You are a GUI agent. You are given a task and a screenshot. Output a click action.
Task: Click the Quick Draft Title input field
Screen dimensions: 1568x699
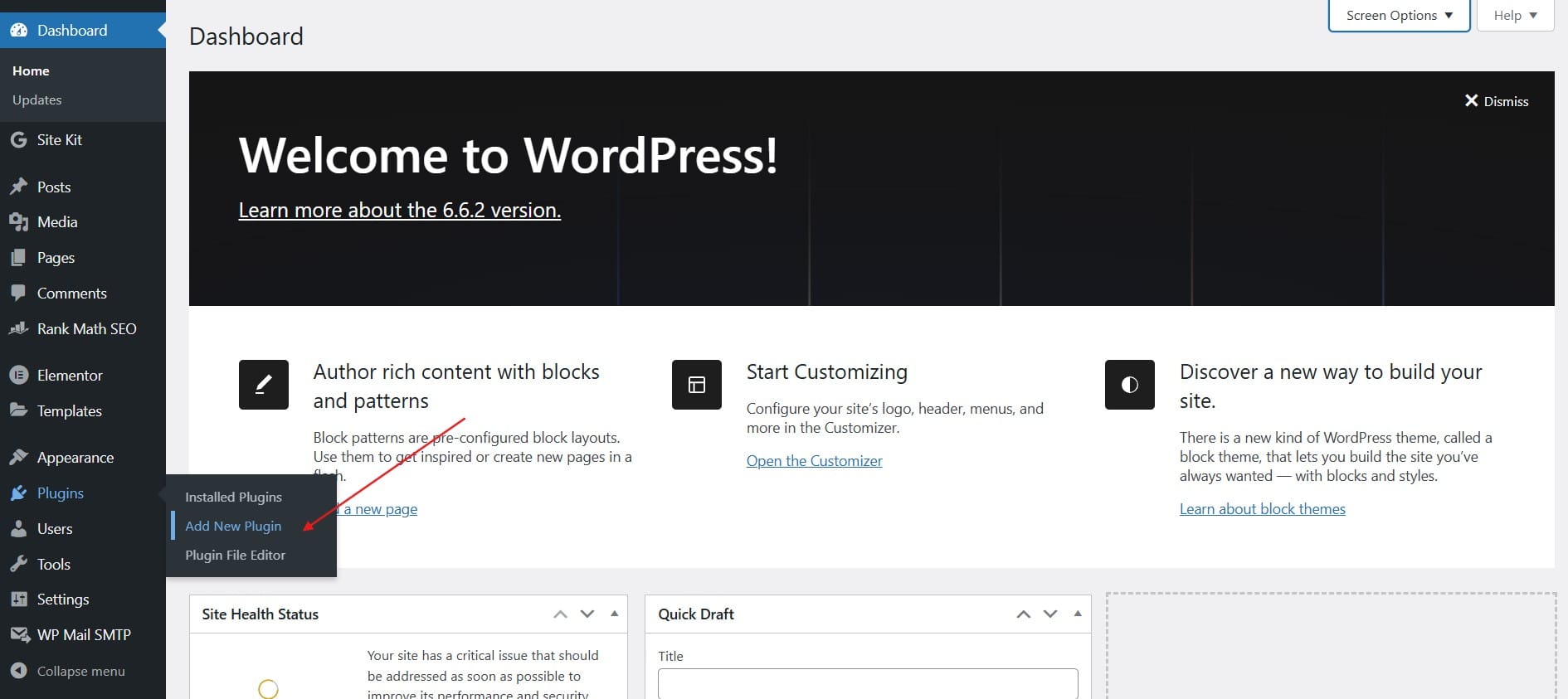click(868, 684)
